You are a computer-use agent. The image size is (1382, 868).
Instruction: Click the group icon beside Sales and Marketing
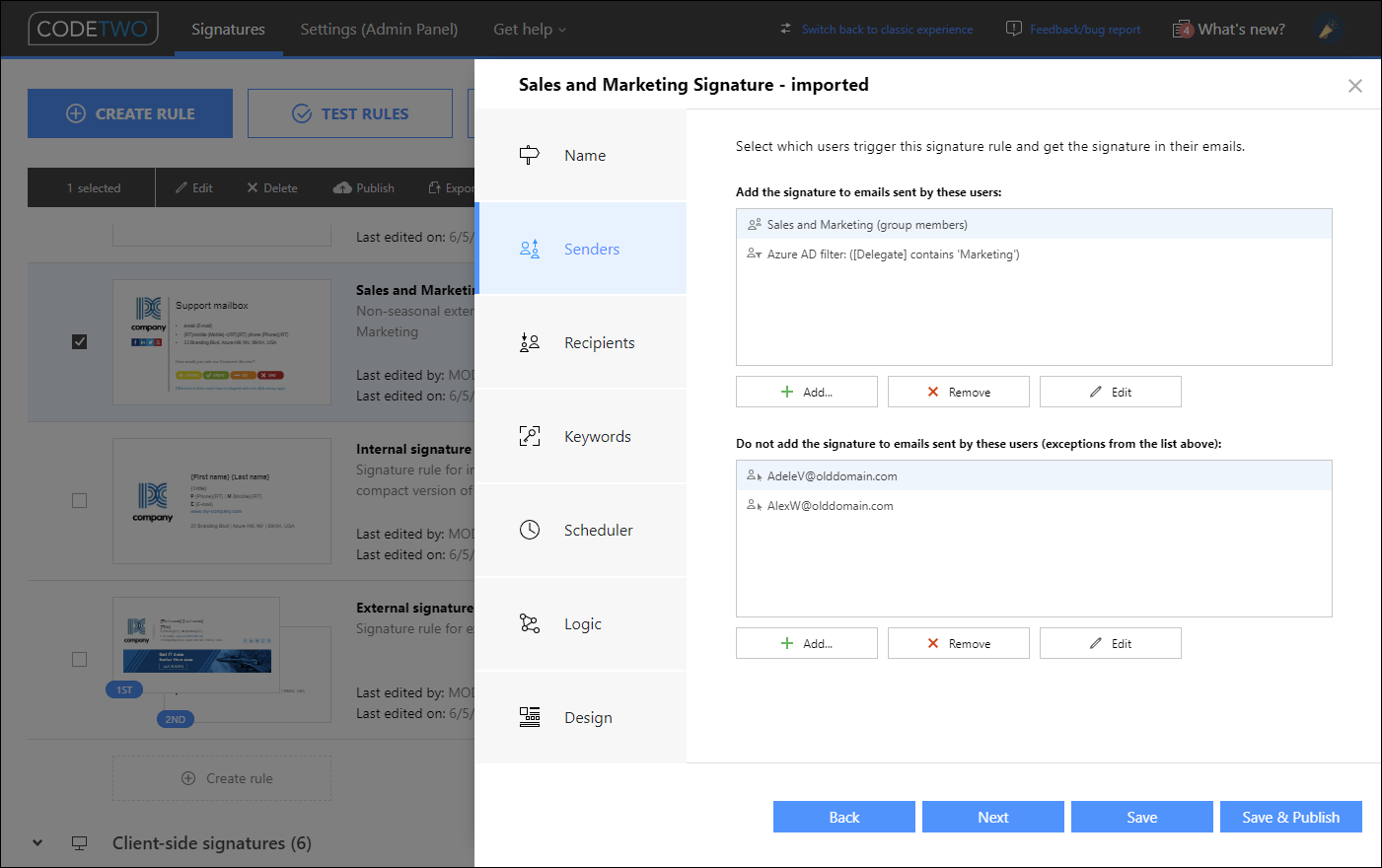[755, 224]
